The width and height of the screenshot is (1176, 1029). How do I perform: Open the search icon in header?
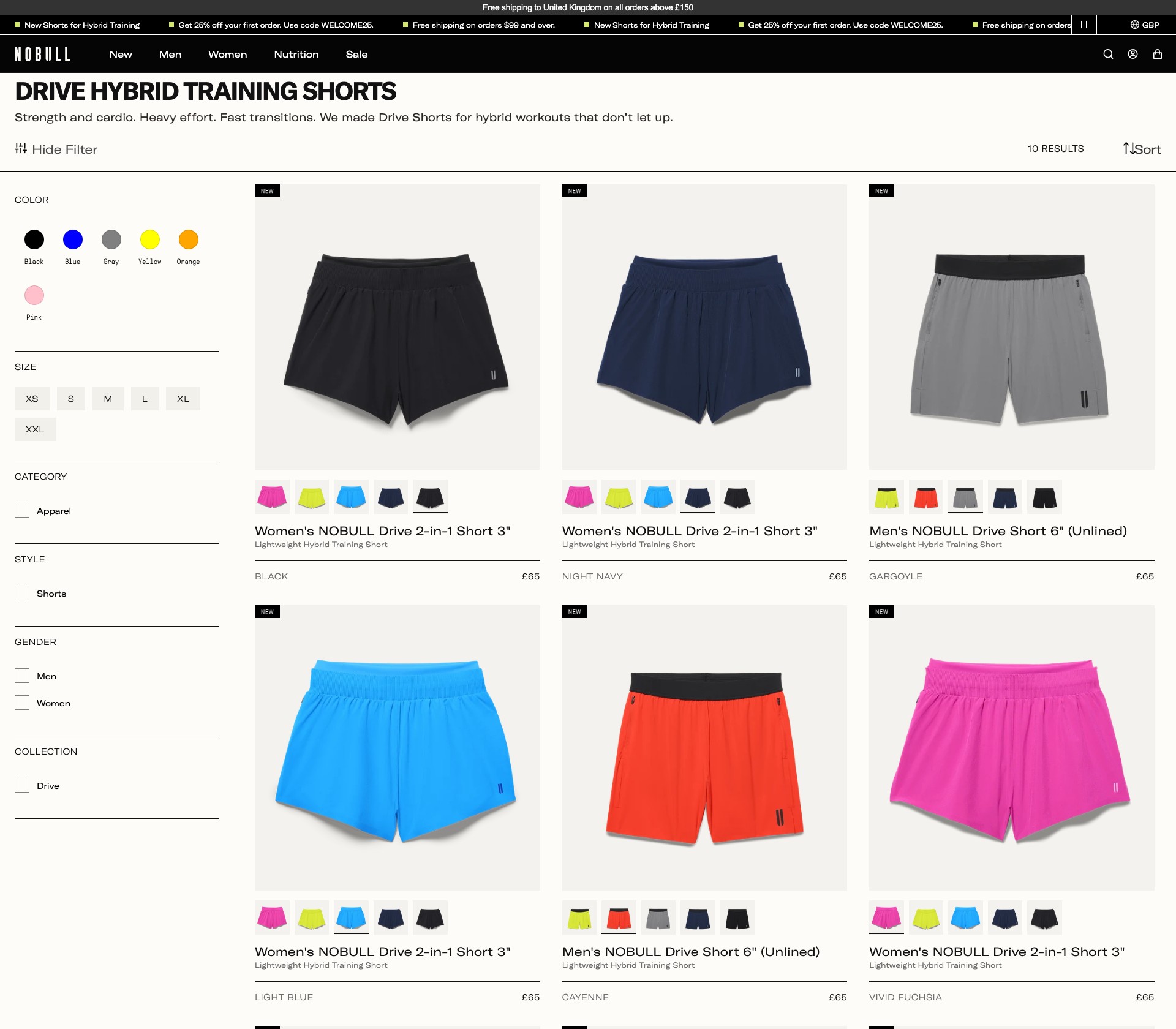(x=1108, y=54)
